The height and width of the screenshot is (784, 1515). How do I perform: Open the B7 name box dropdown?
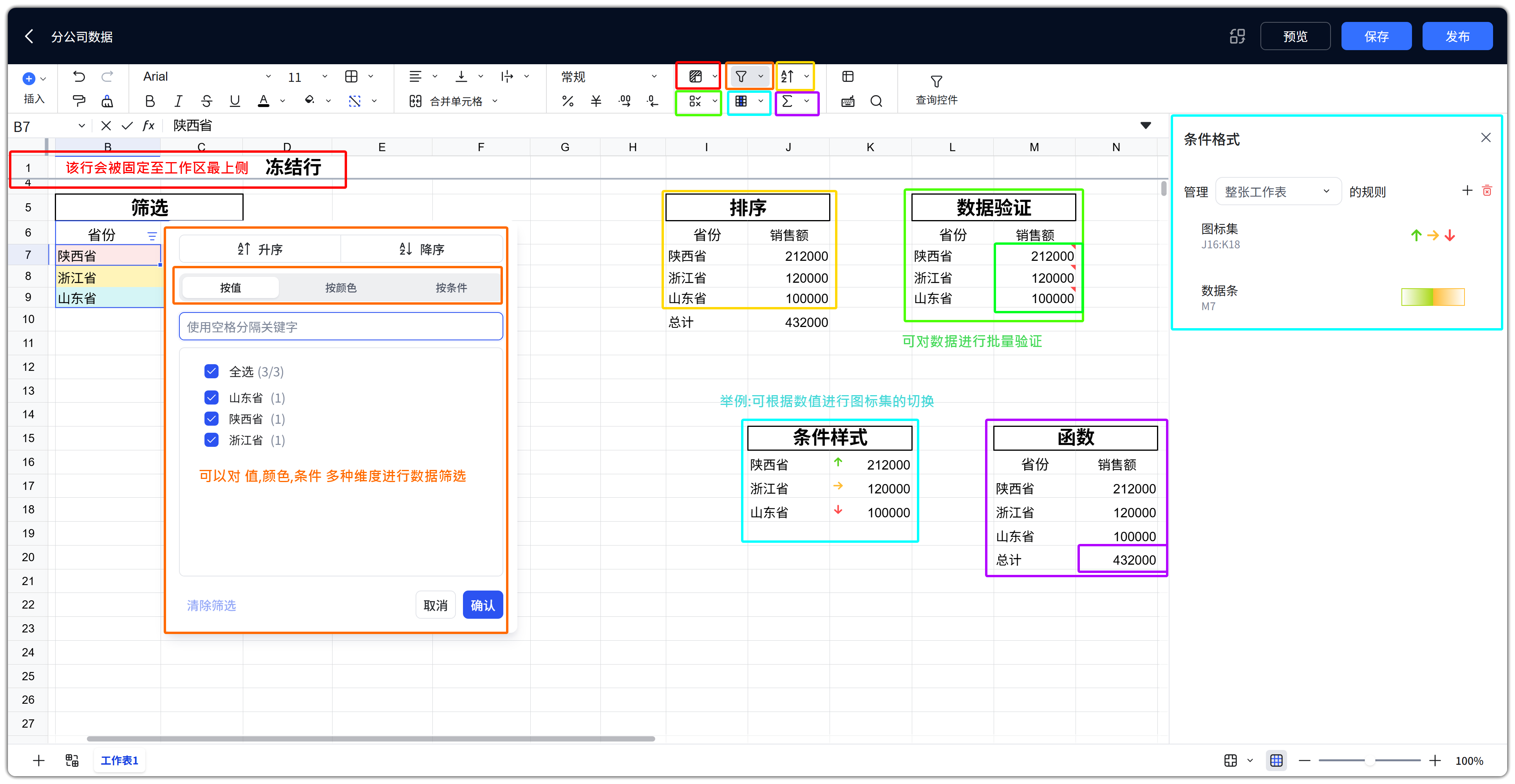pos(82,125)
